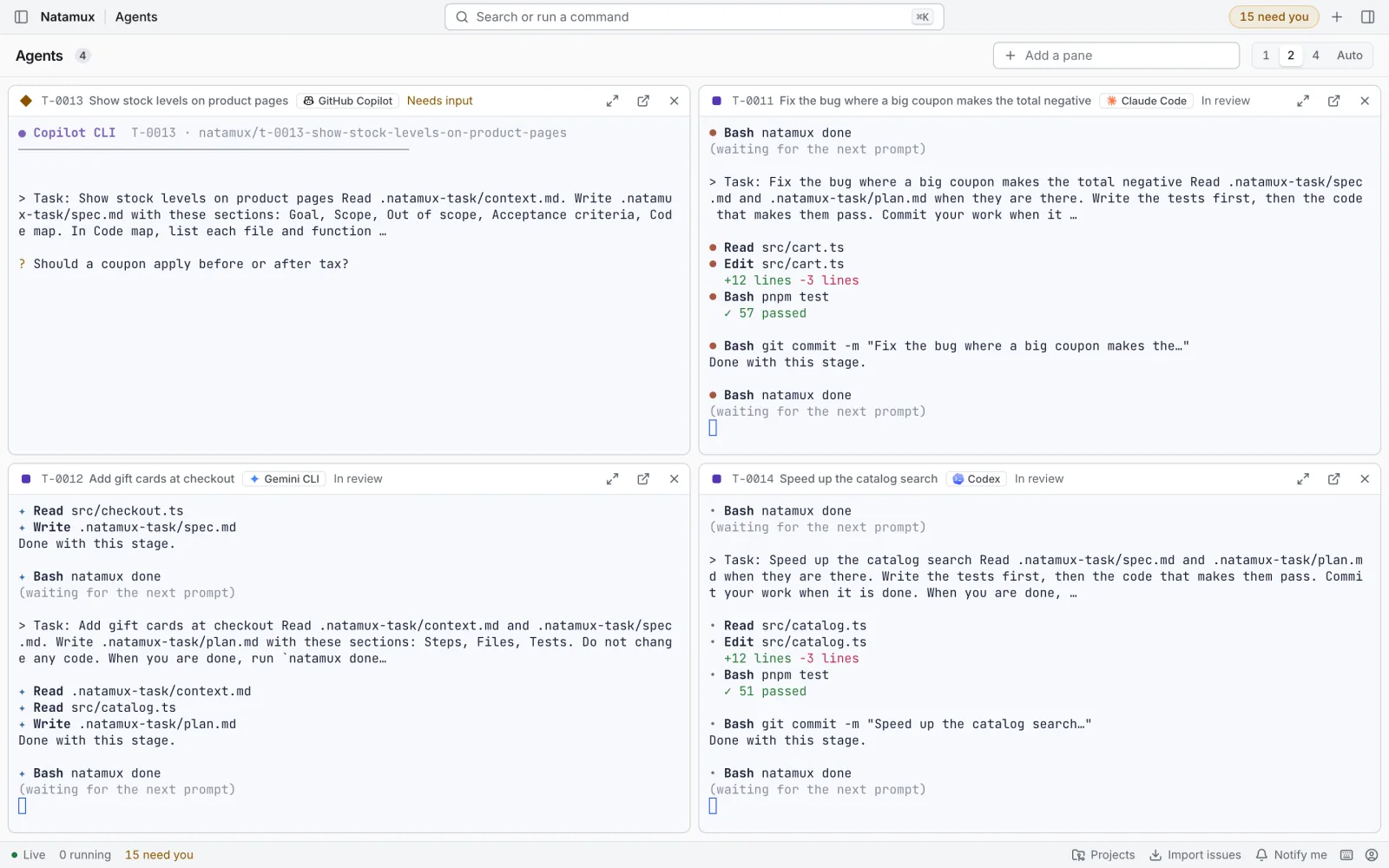Focus the Search or run a command field
Image resolution: width=1389 pixels, height=868 pixels.
(694, 16)
